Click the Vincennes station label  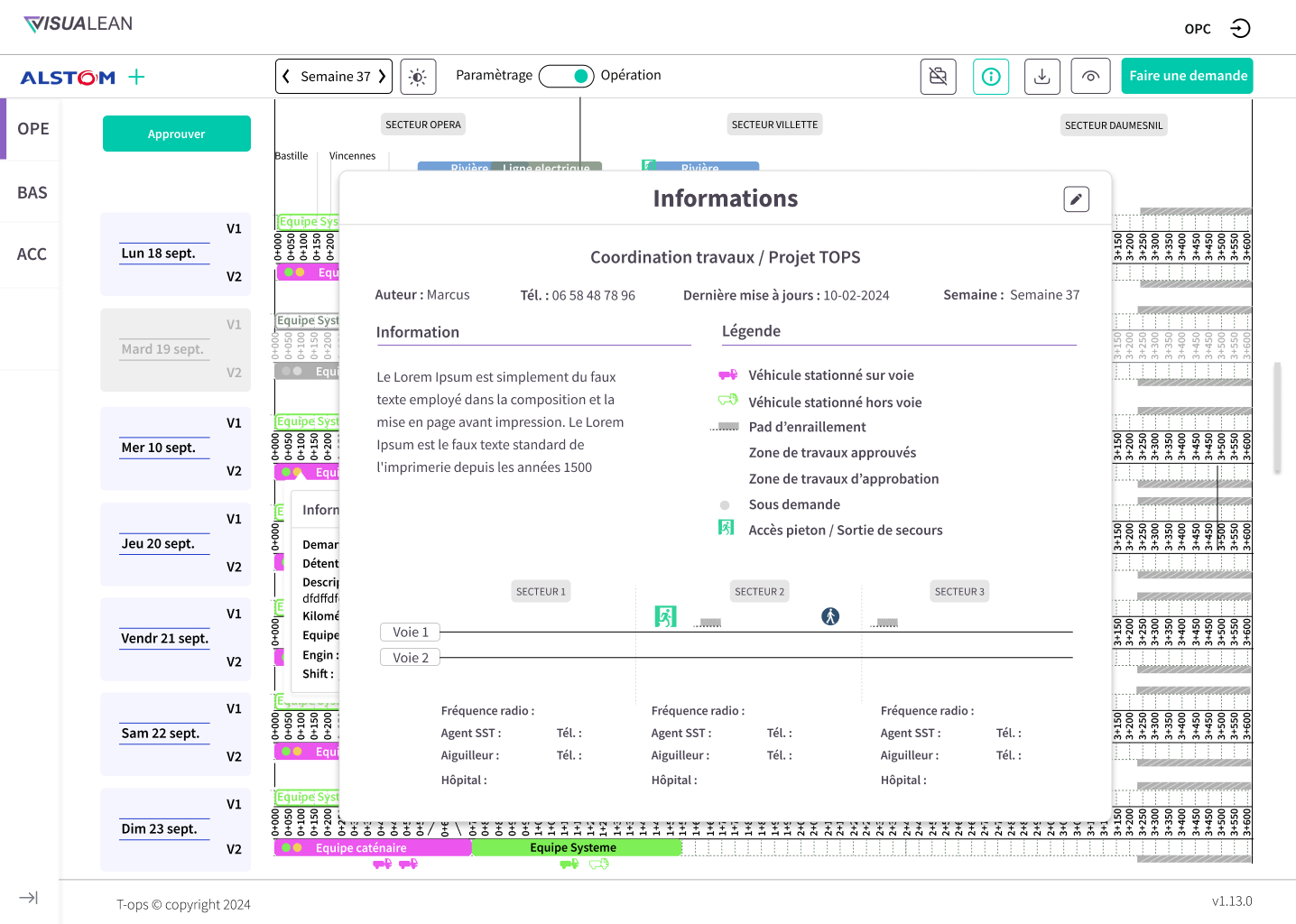pos(352,156)
